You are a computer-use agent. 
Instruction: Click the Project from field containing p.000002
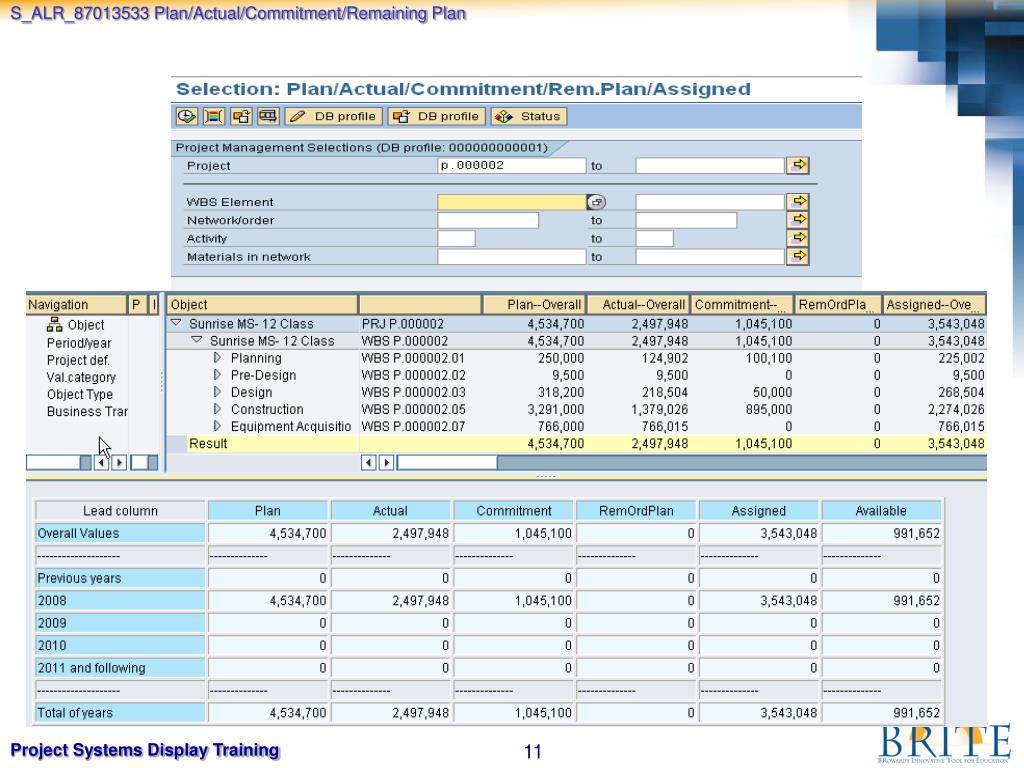point(511,166)
